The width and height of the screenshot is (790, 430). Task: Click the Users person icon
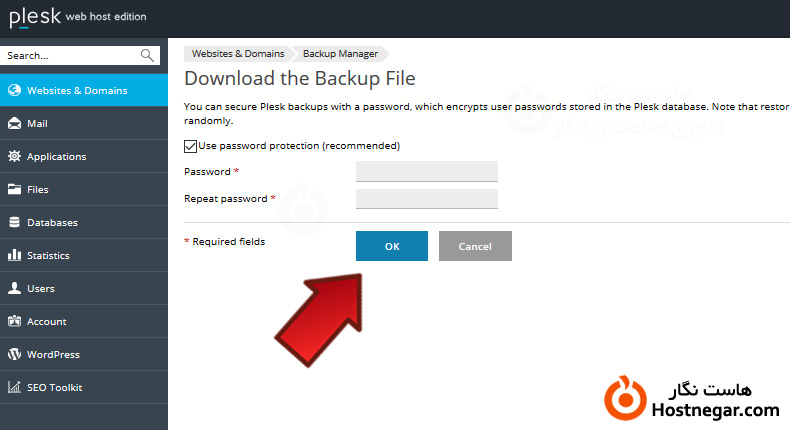point(14,288)
